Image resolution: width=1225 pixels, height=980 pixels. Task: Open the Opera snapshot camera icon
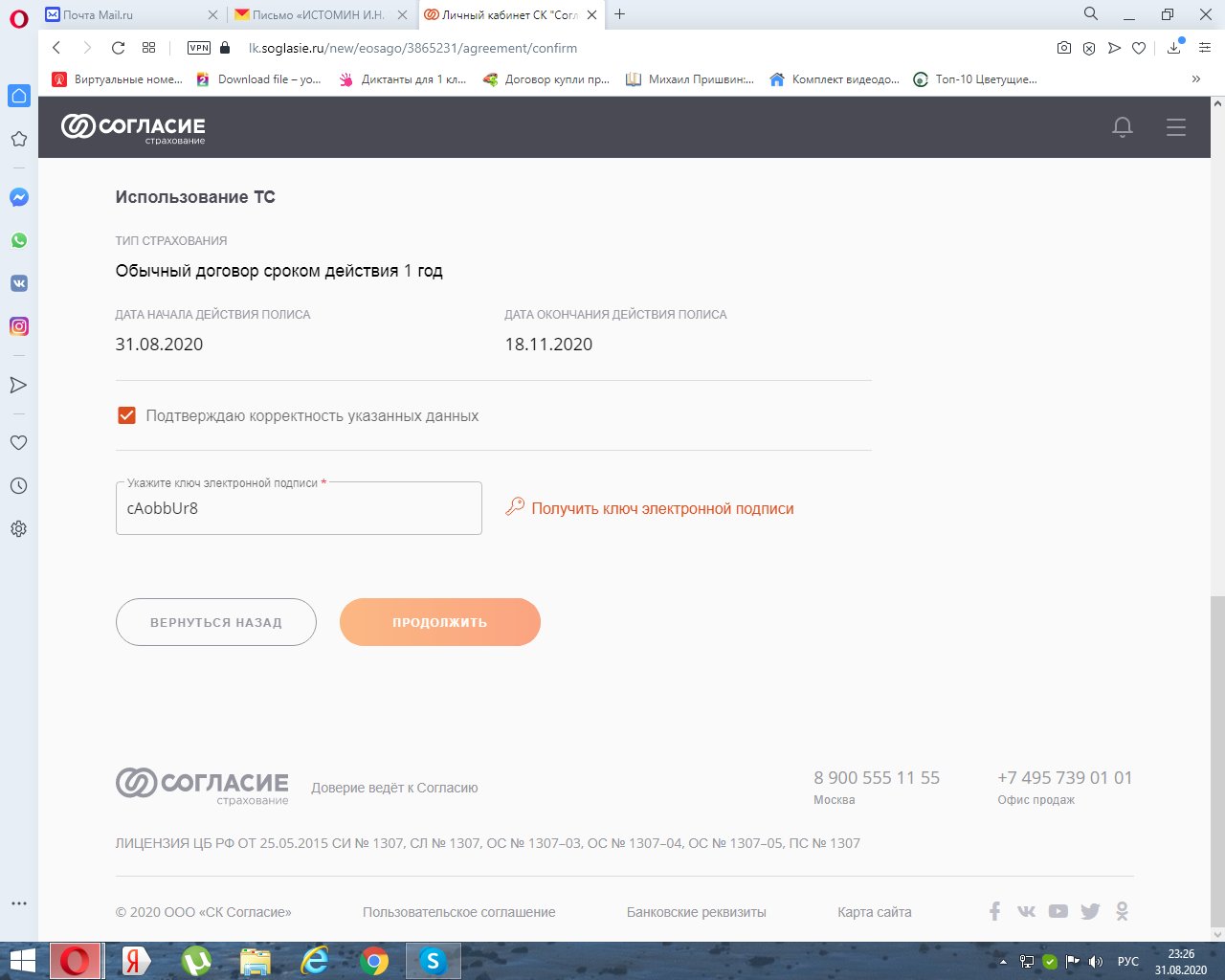[1063, 48]
